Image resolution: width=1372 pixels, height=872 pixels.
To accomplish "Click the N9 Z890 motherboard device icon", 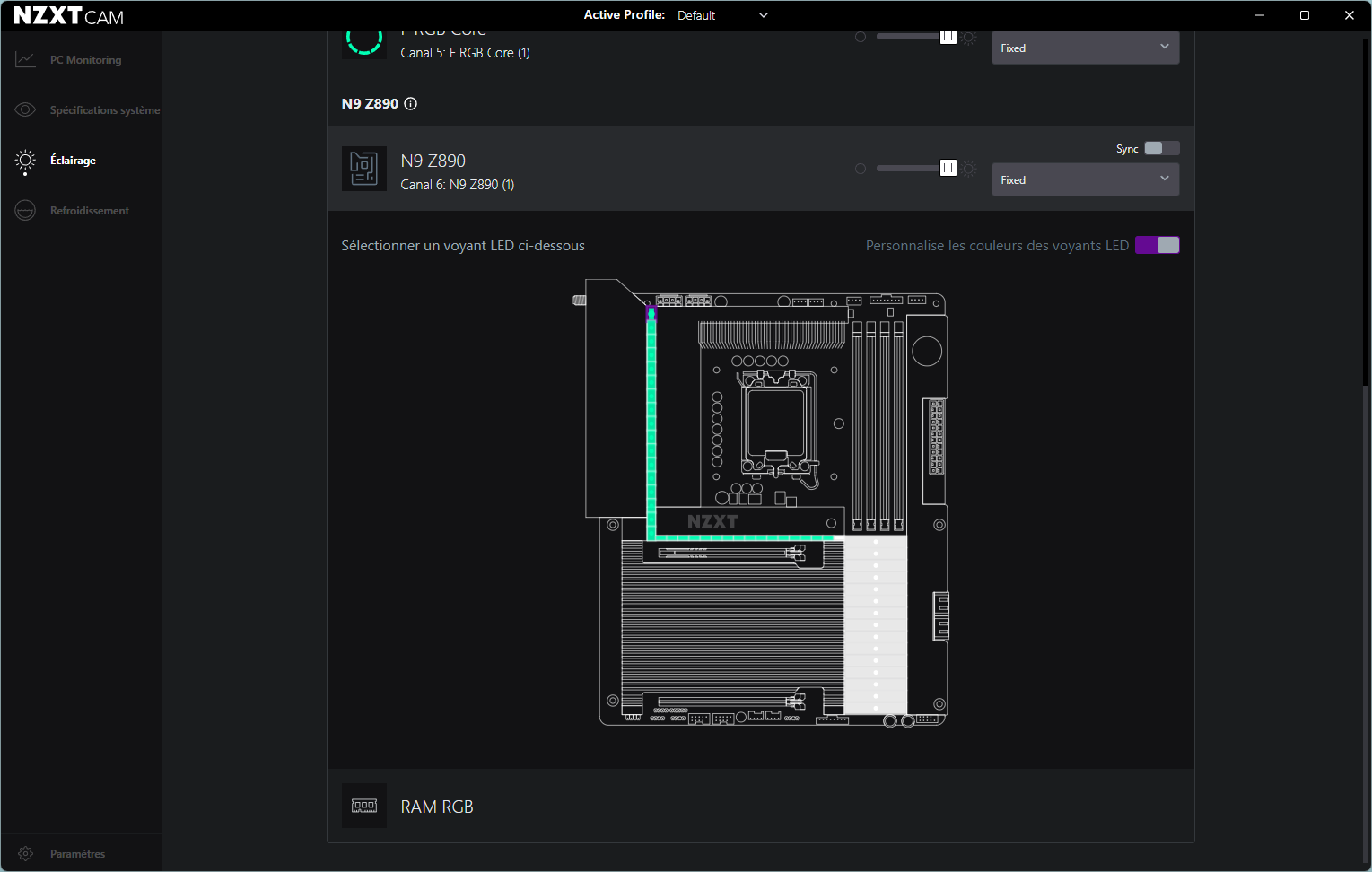I will point(364,169).
